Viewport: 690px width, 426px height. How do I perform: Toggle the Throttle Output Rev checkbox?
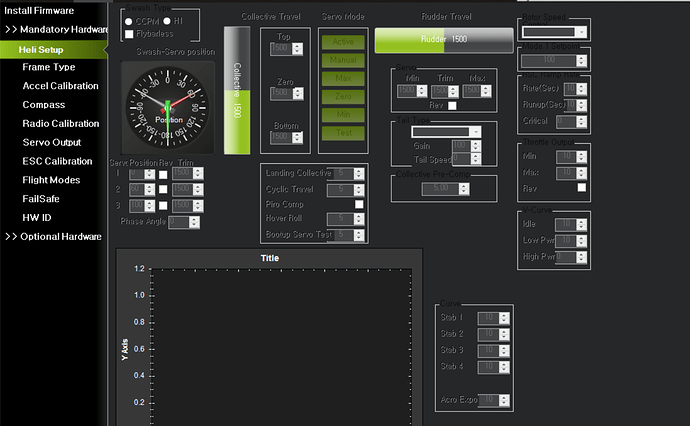[x=581, y=187]
